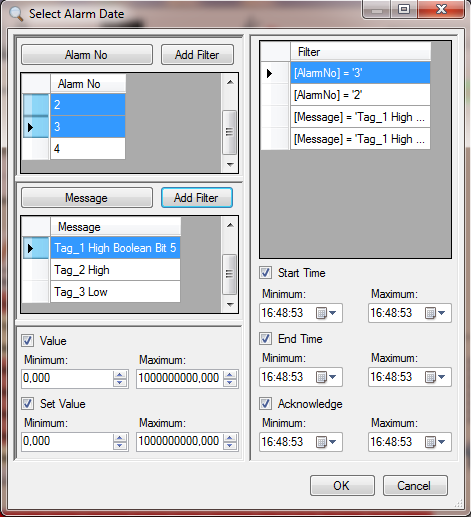The image size is (471, 517).
Task: Open calendar for End Time maximum
Action: 435,377
